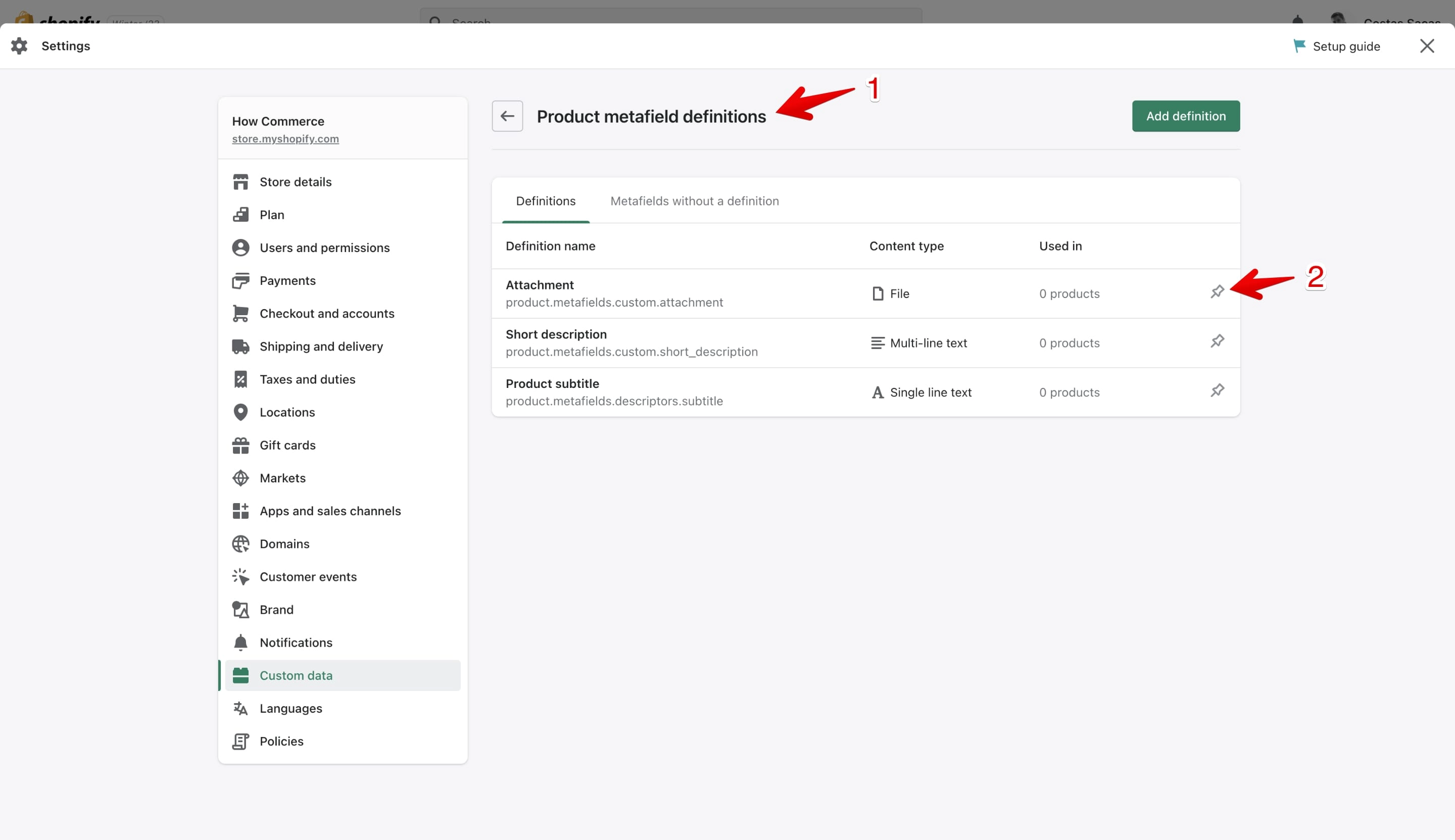Image resolution: width=1455 pixels, height=840 pixels.
Task: Go to Policies settings
Action: click(343, 741)
